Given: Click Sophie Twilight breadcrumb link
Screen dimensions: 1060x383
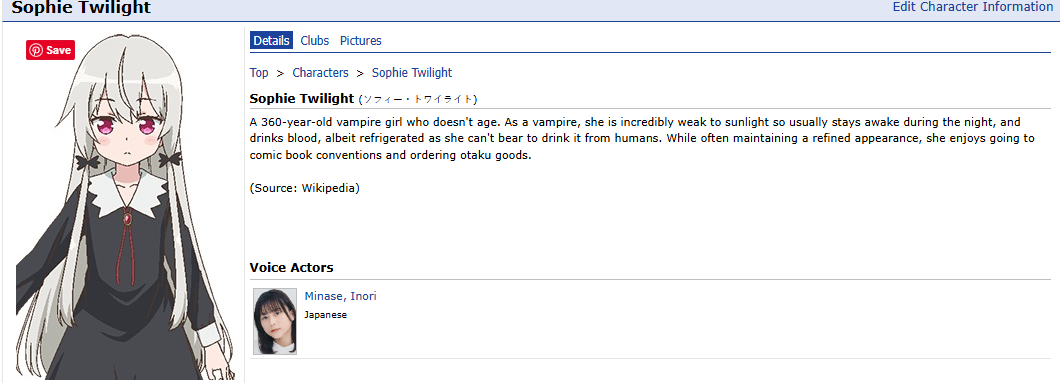Looking at the screenshot, I should [x=412, y=72].
